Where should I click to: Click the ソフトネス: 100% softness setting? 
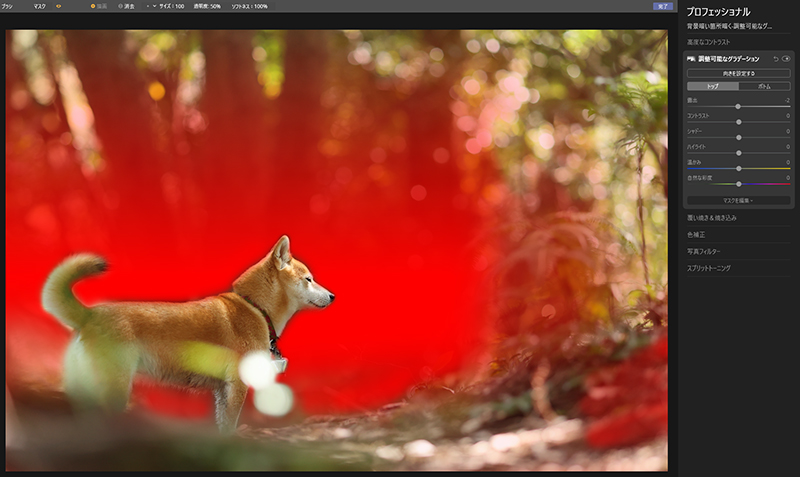pos(249,6)
